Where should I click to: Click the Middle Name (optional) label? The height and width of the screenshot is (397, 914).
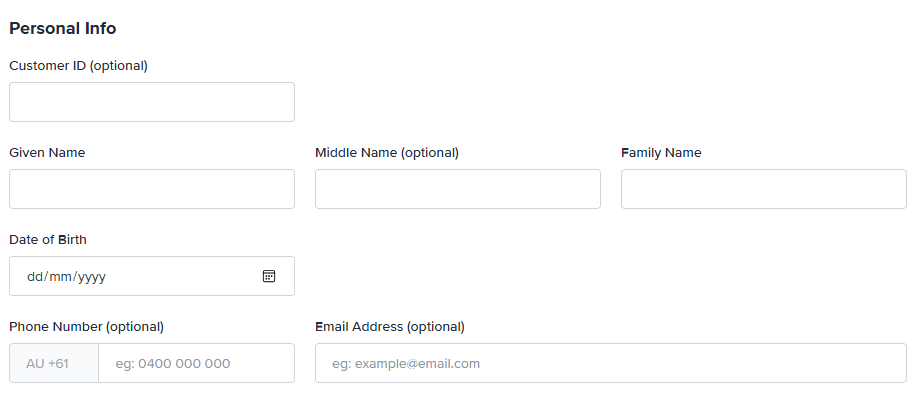[387, 153]
